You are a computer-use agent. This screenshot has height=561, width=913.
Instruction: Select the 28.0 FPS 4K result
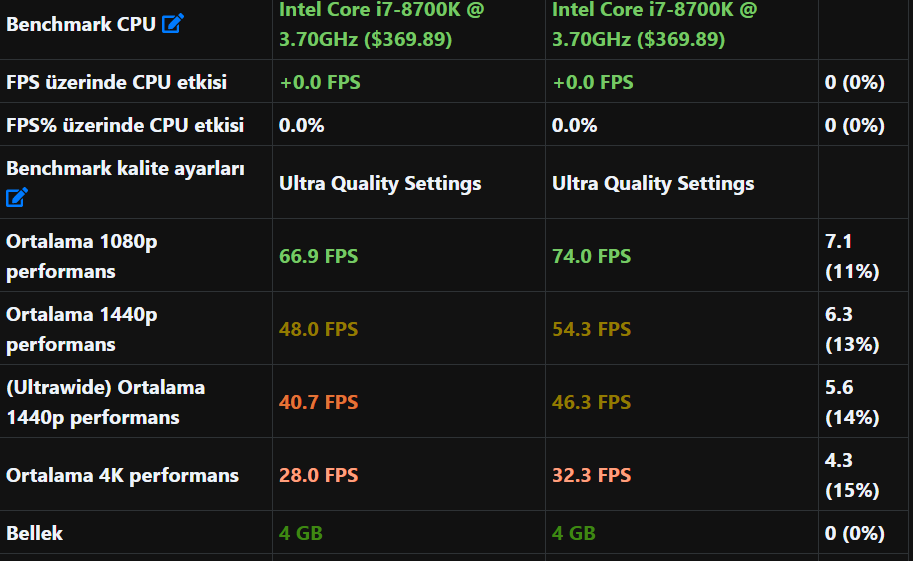tap(318, 475)
